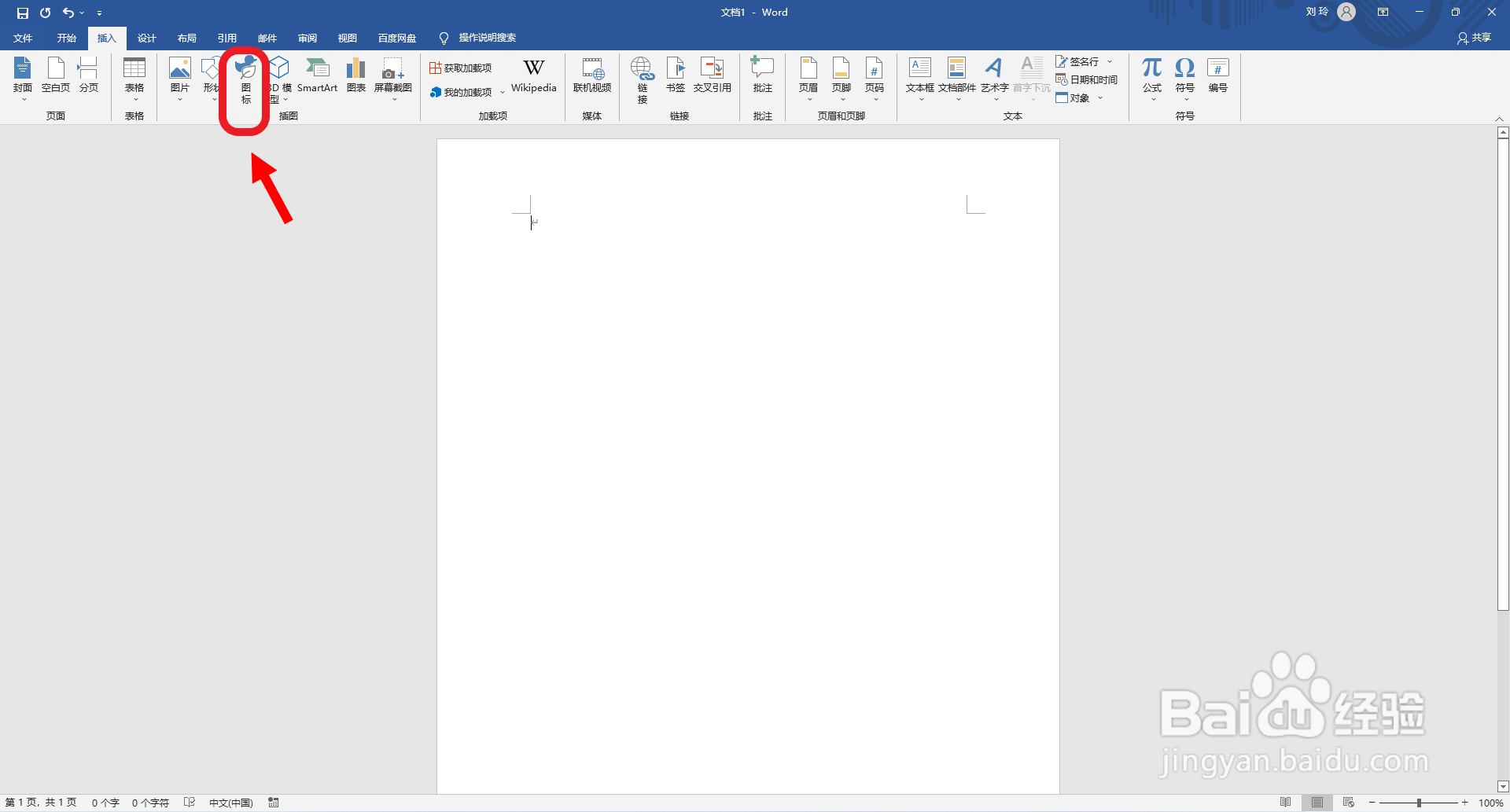Viewport: 1510px width, 812px height.
Task: Click Quick Parts (文档部件) button
Action: pos(957,79)
